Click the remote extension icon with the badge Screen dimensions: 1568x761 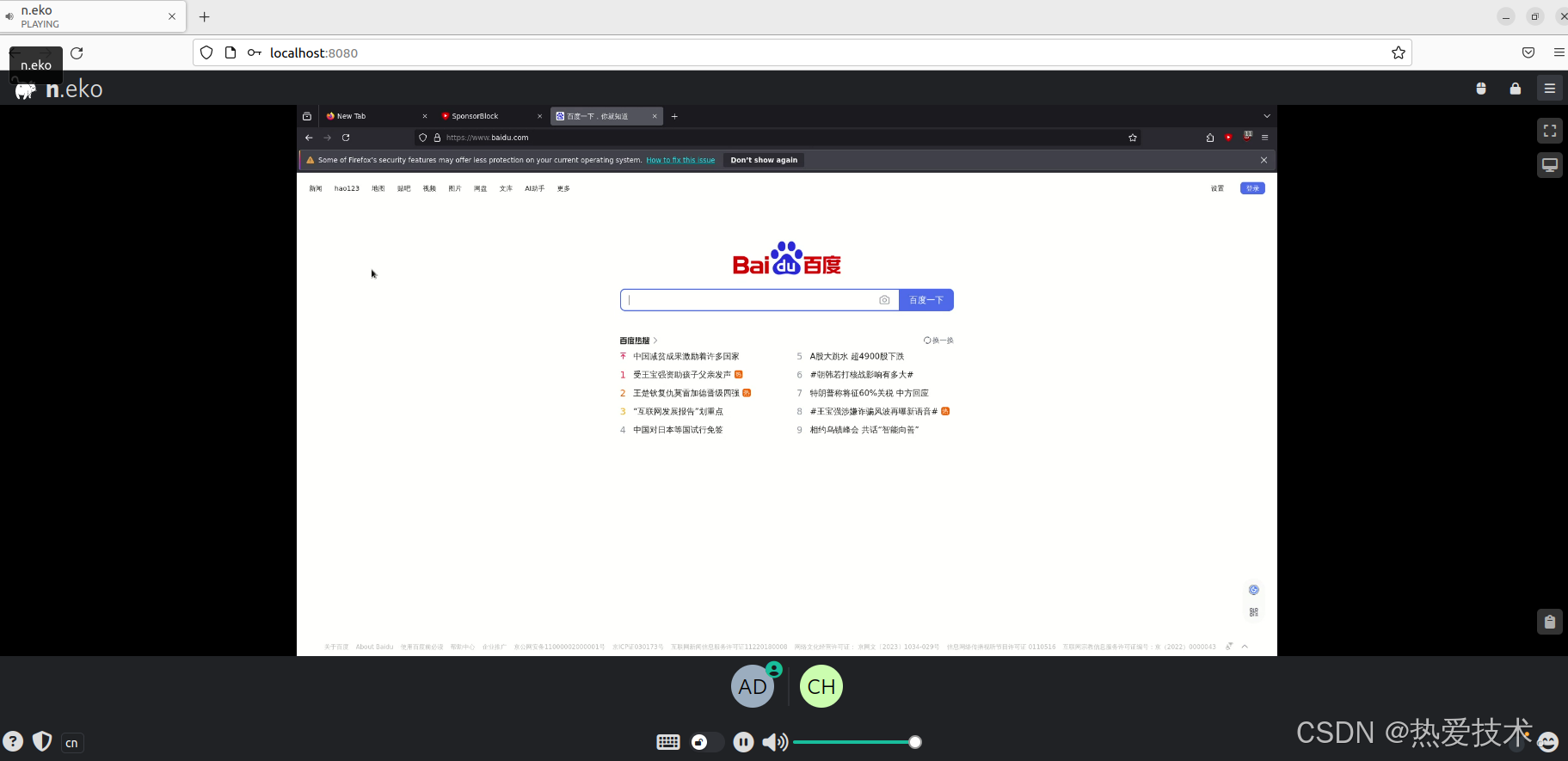pos(1247,136)
